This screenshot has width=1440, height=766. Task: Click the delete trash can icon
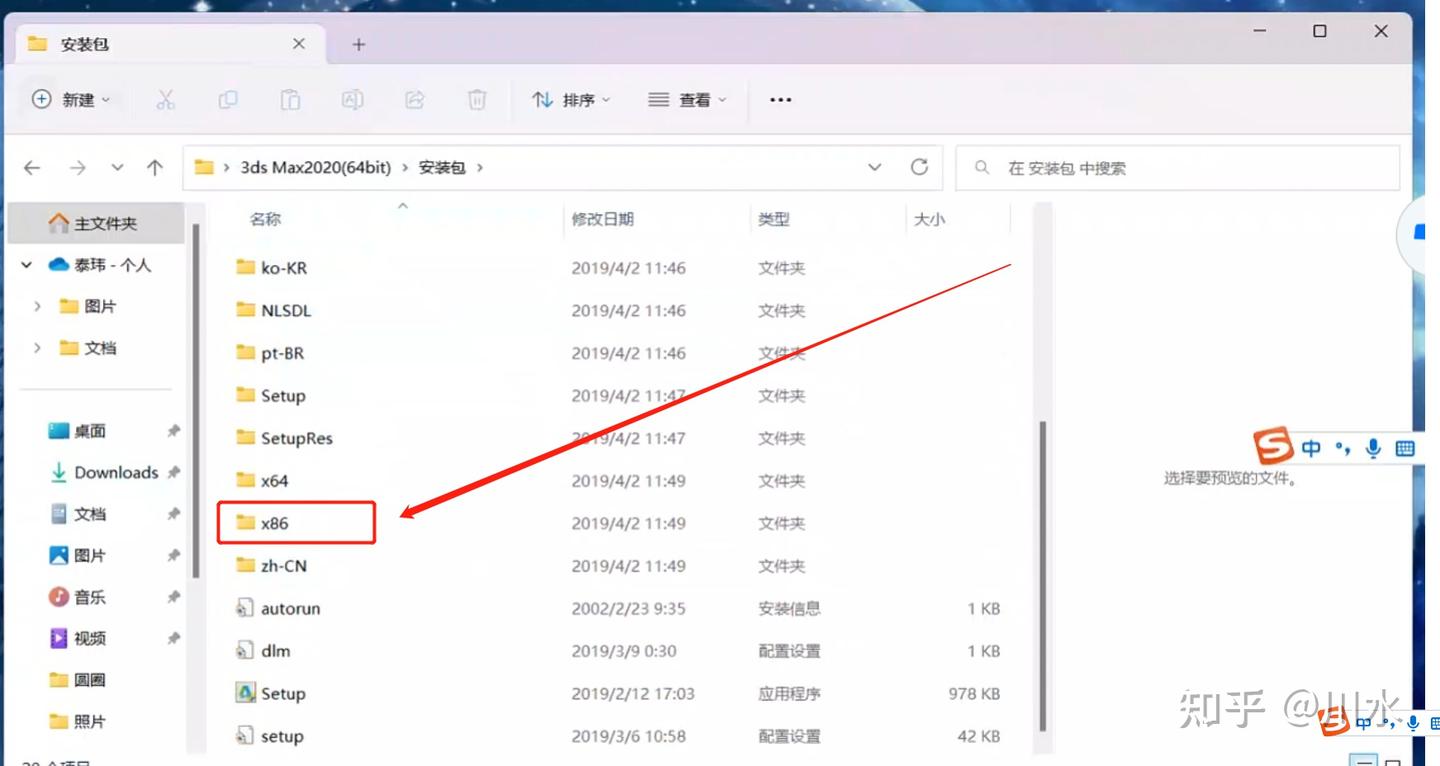click(477, 99)
